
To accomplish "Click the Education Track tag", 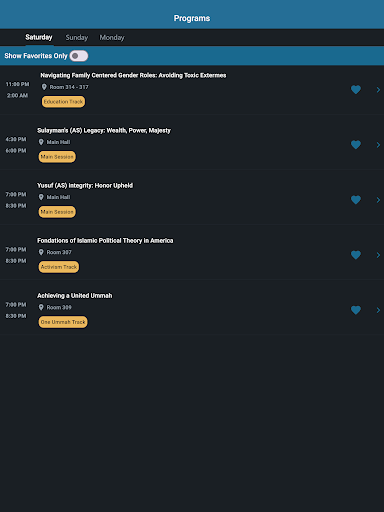I will (63, 102).
